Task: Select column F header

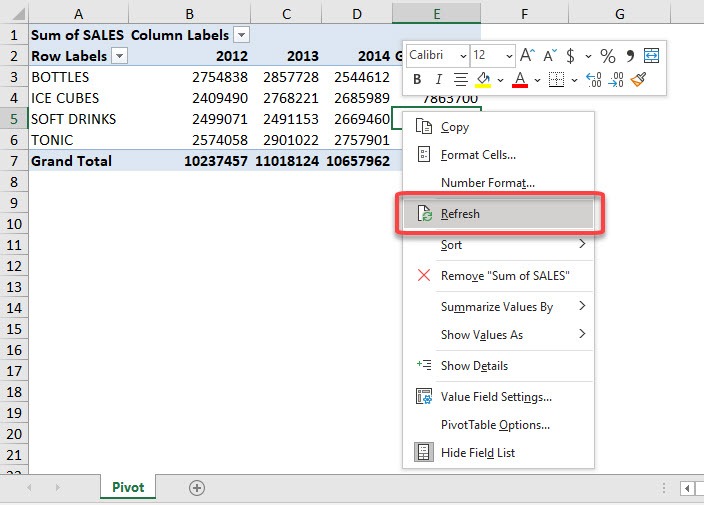Action: pos(524,14)
